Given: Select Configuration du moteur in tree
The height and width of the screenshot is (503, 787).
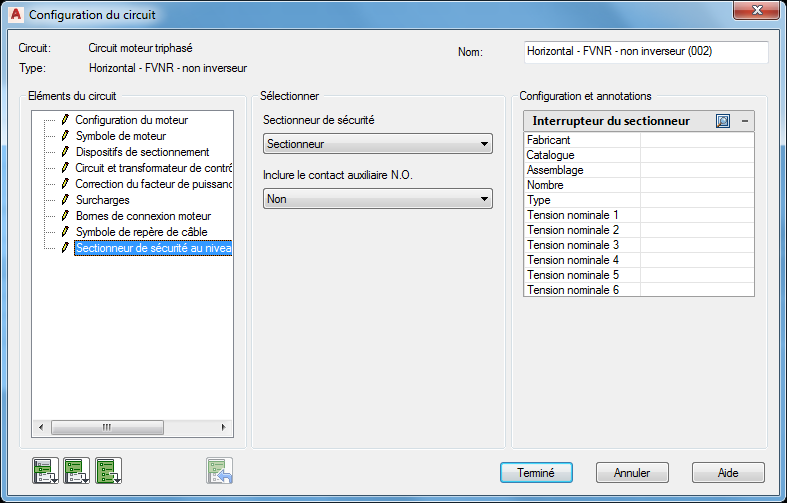Looking at the screenshot, I should (131, 120).
